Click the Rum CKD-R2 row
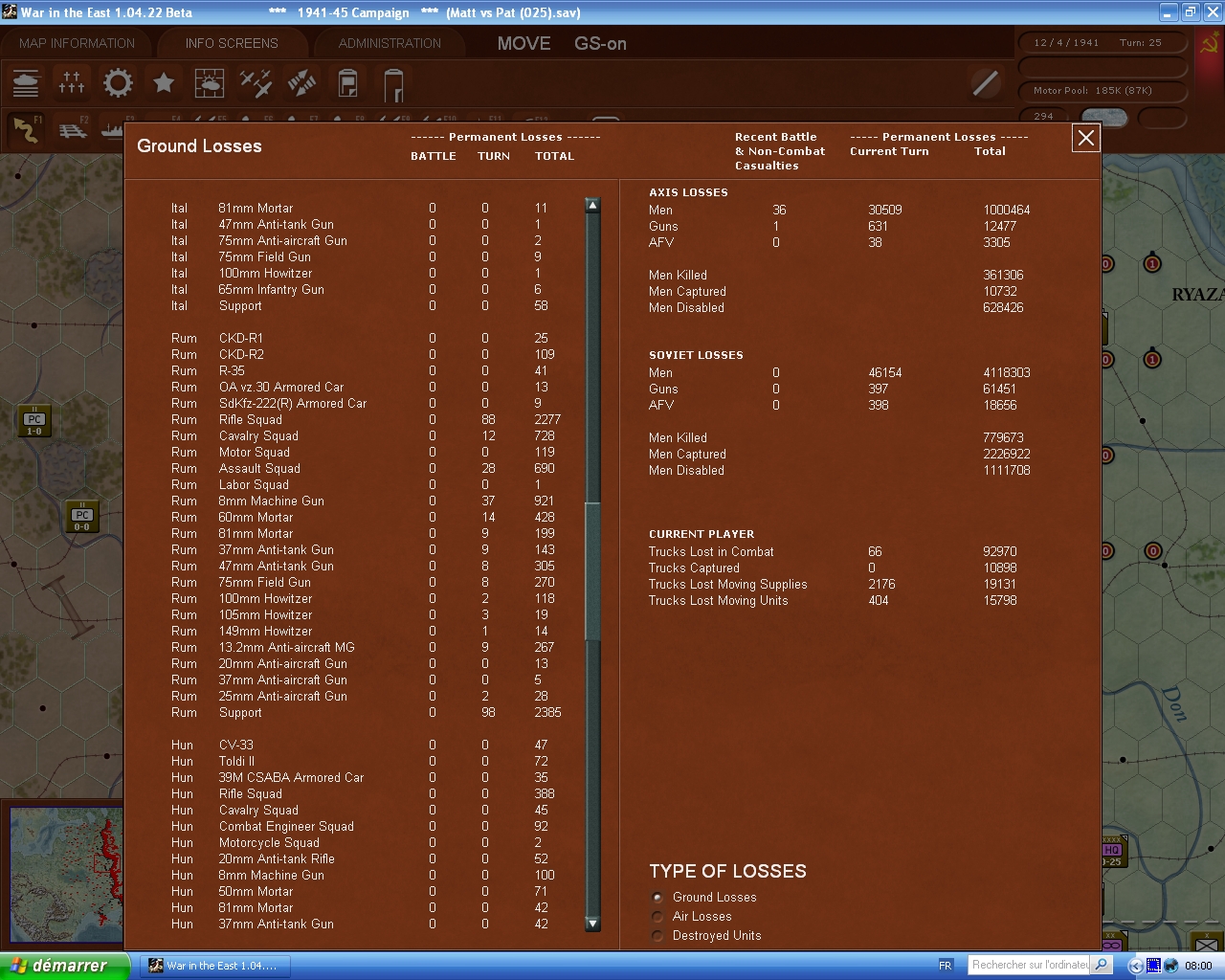 pos(367,355)
